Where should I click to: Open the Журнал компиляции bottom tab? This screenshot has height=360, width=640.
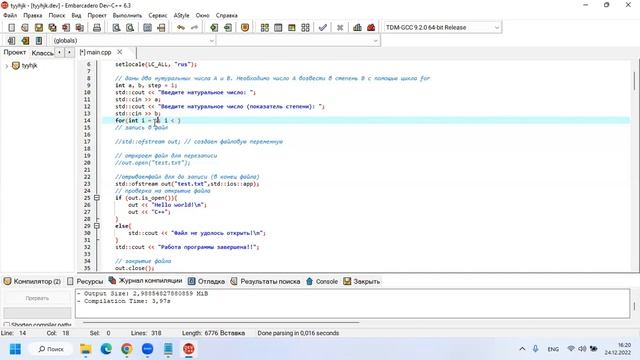coord(145,281)
